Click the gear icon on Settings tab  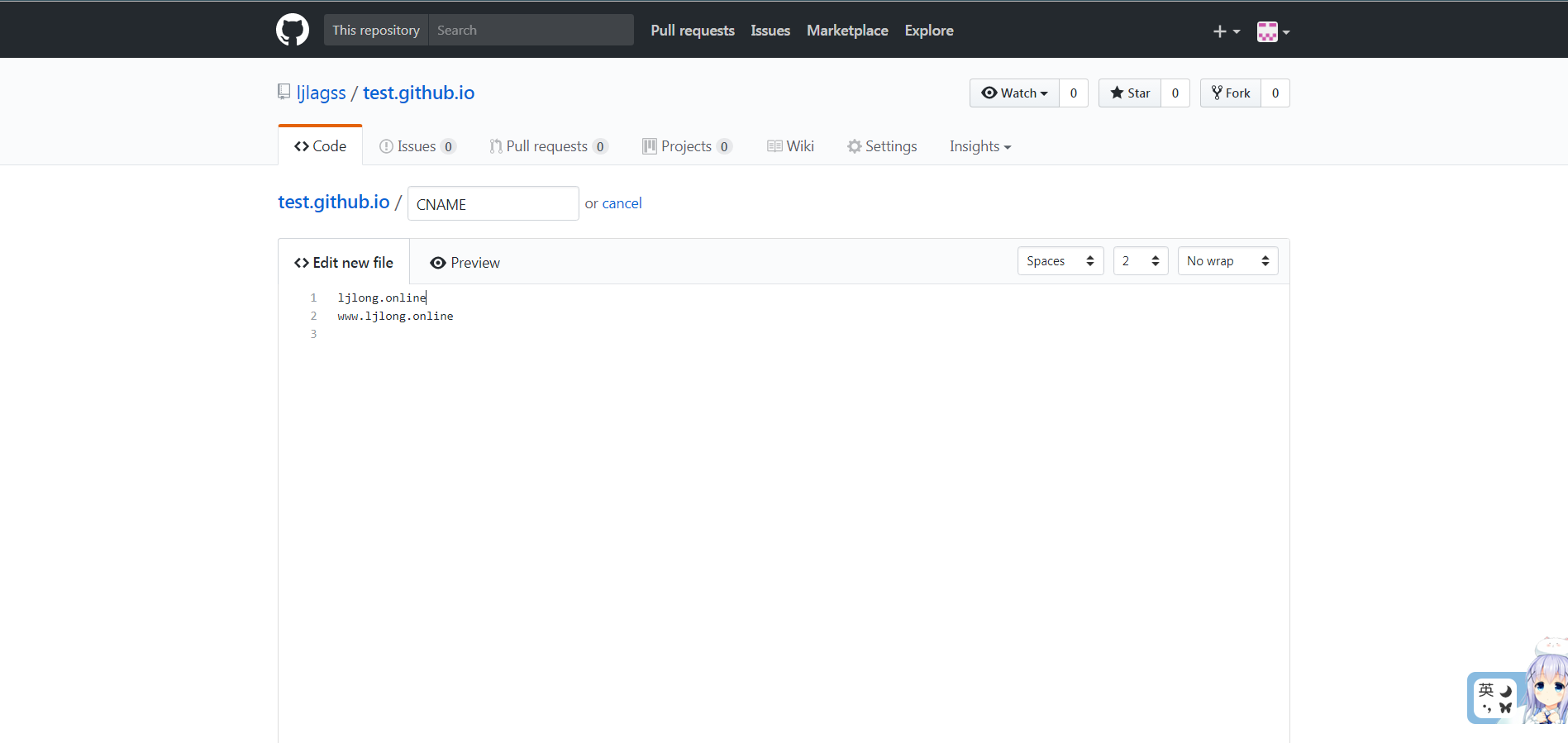[x=855, y=146]
